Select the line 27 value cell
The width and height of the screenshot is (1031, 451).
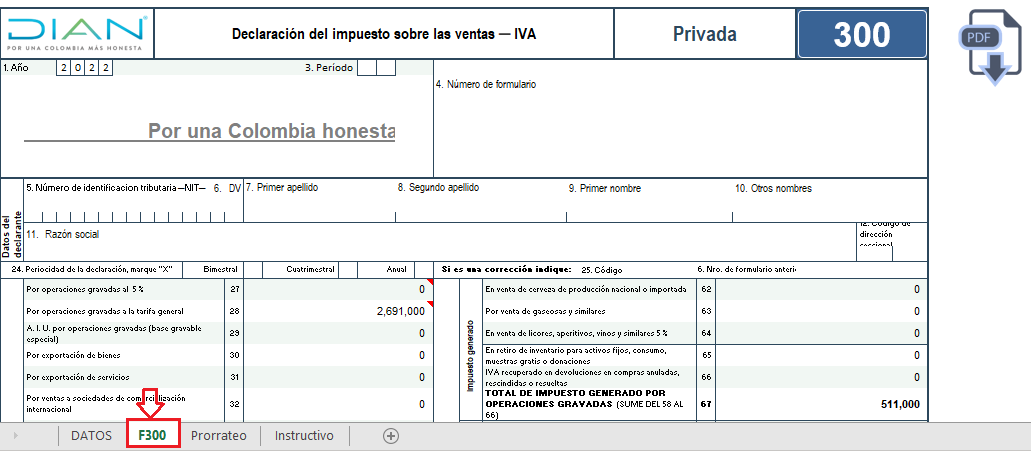(x=339, y=289)
